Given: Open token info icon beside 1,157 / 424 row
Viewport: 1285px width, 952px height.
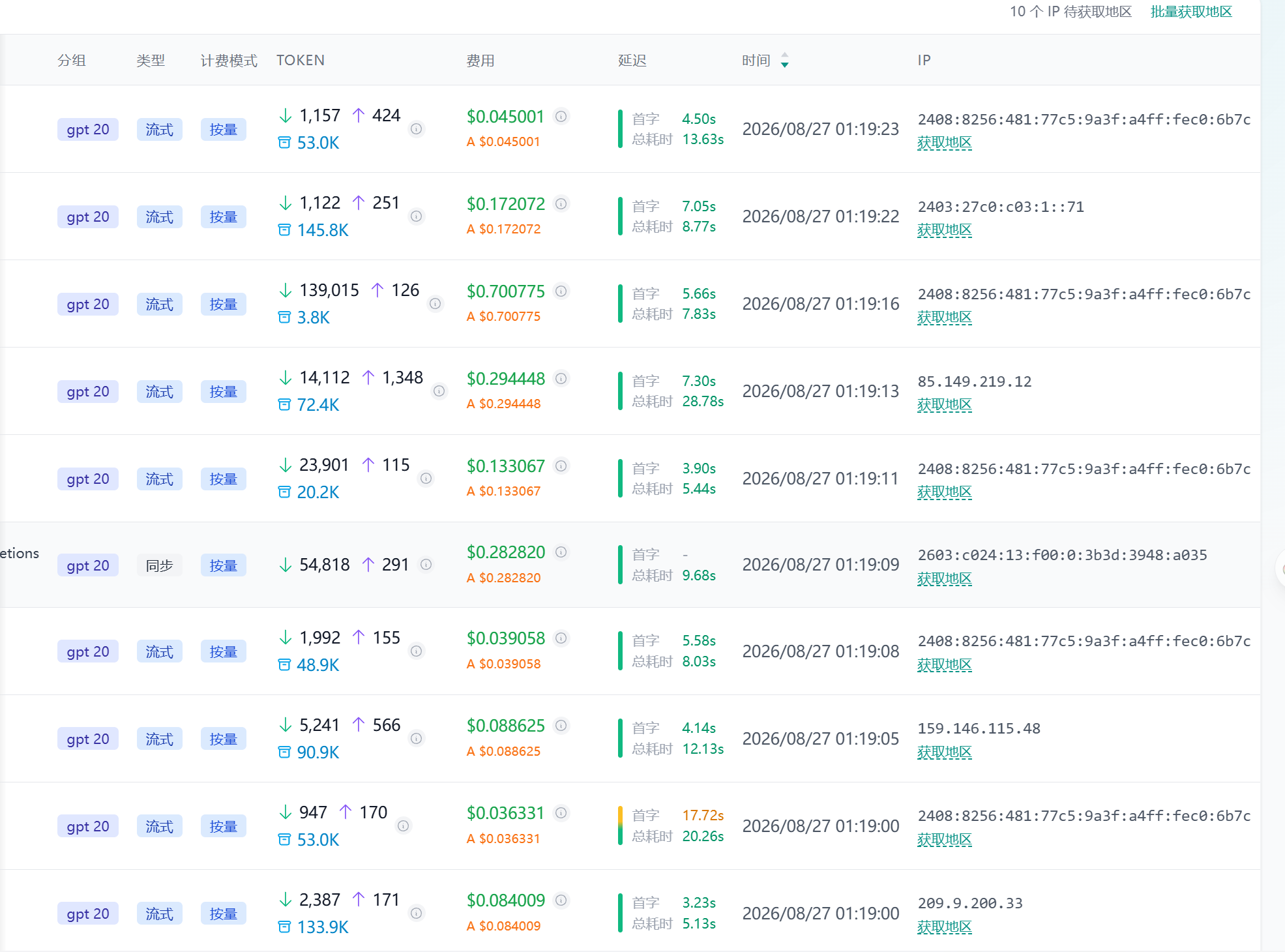Looking at the screenshot, I should (x=416, y=129).
